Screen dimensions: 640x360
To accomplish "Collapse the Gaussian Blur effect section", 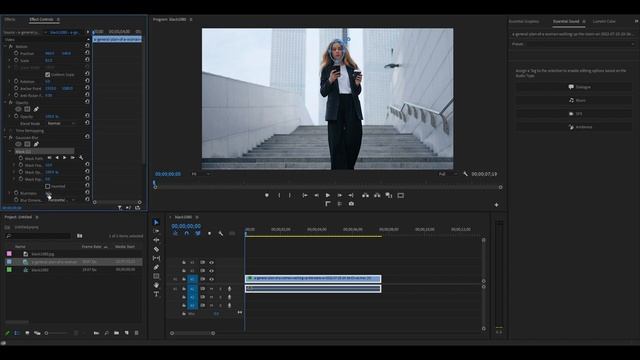I will click(x=5, y=138).
